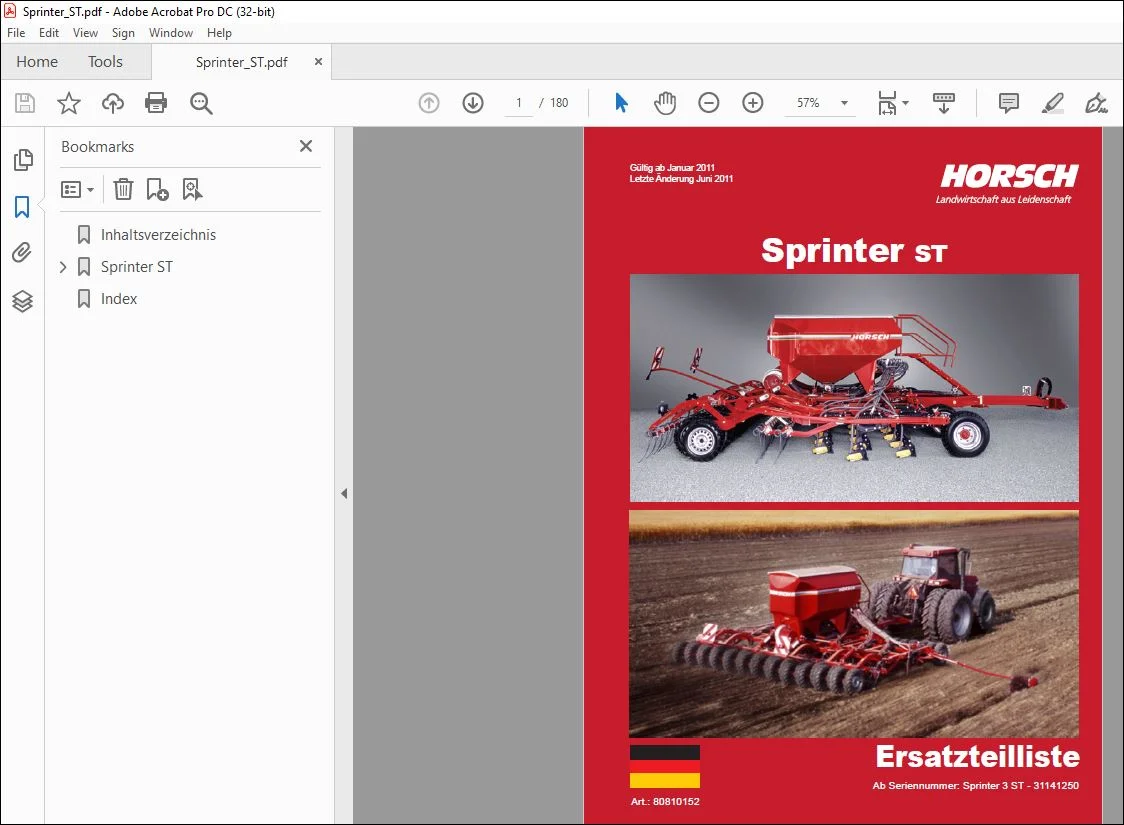Select the arrow selection tool
Screen dimensions: 1124x825
[x=621, y=103]
